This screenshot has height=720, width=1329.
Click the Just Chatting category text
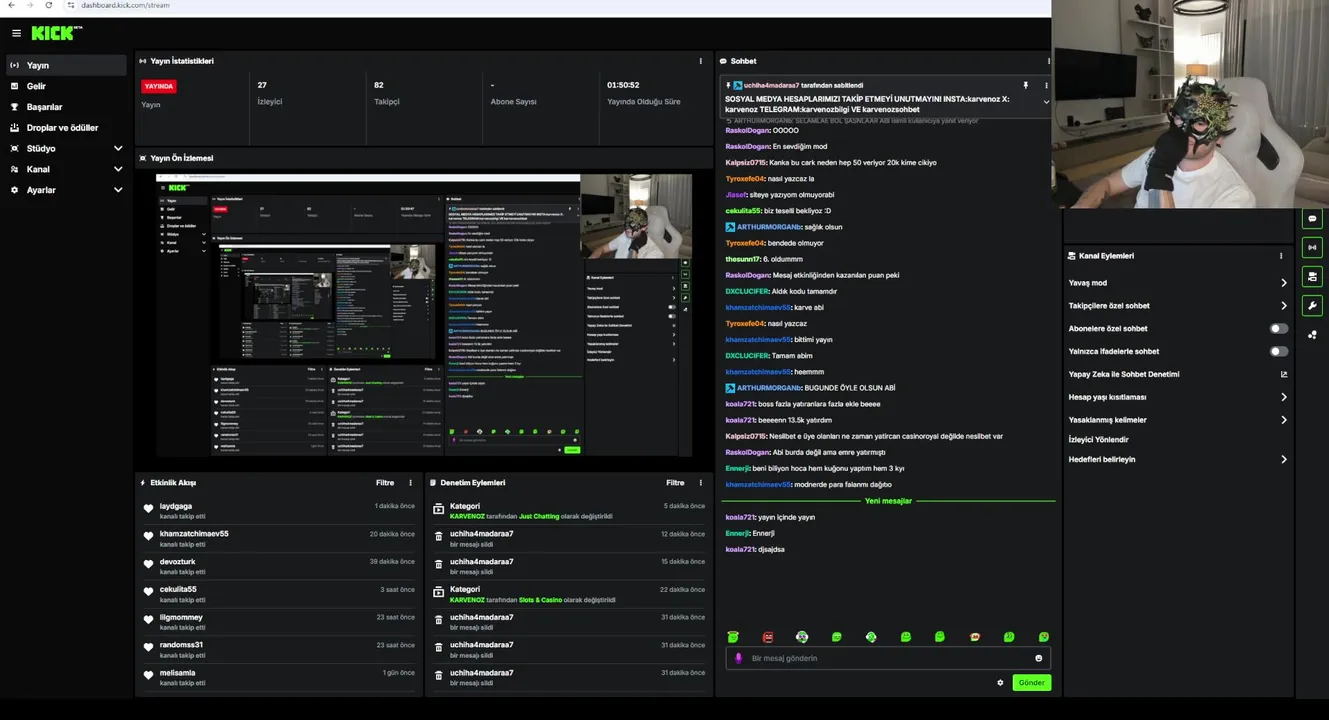[x=539, y=516]
